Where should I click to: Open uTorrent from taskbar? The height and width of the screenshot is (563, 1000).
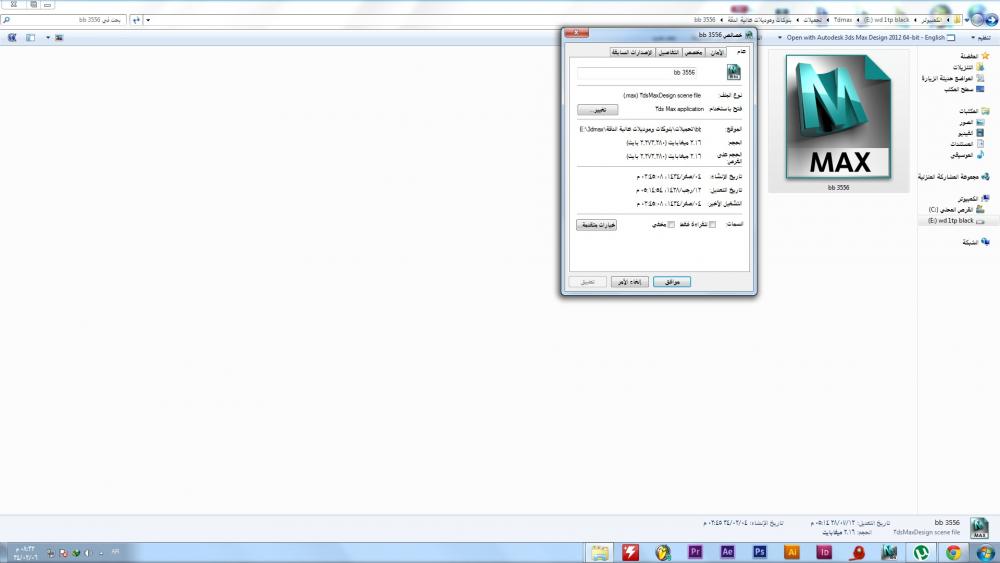point(922,552)
